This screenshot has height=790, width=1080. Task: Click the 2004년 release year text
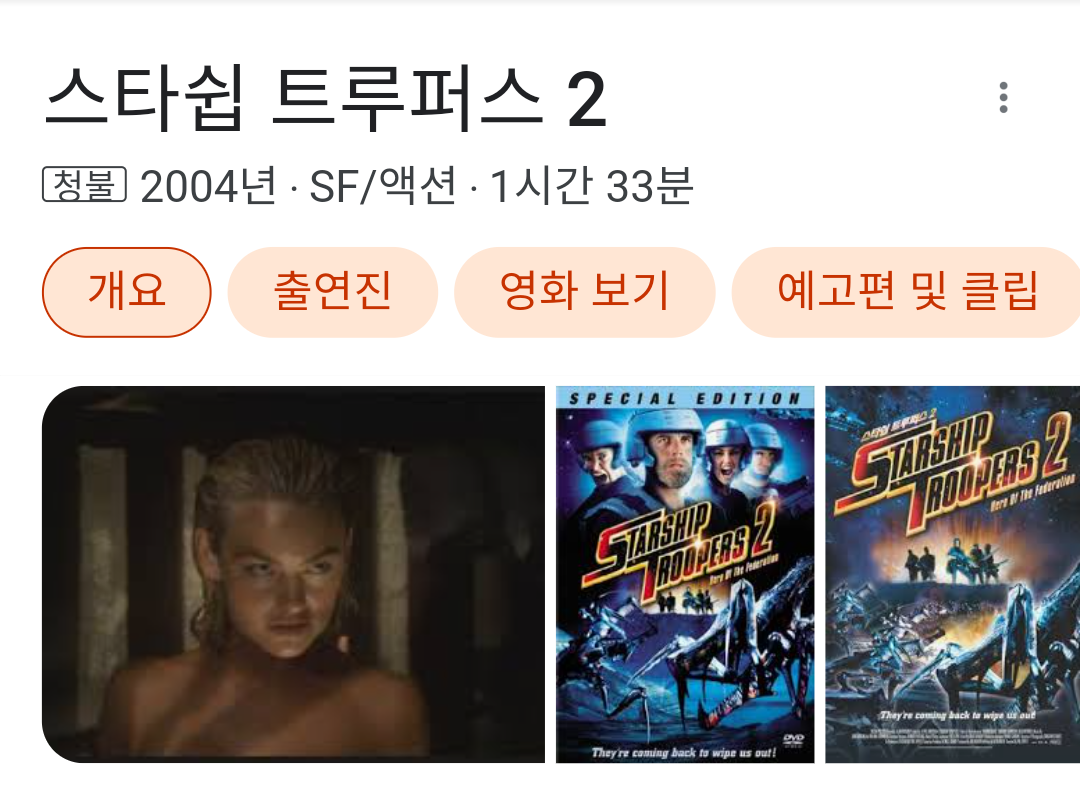coord(209,185)
